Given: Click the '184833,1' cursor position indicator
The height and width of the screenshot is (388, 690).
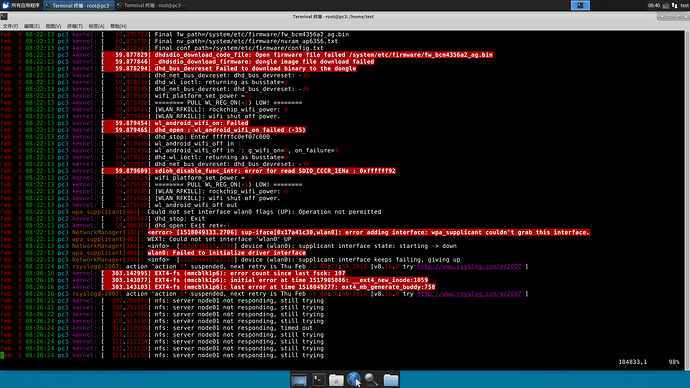Looking at the screenshot, I should tap(632, 362).
